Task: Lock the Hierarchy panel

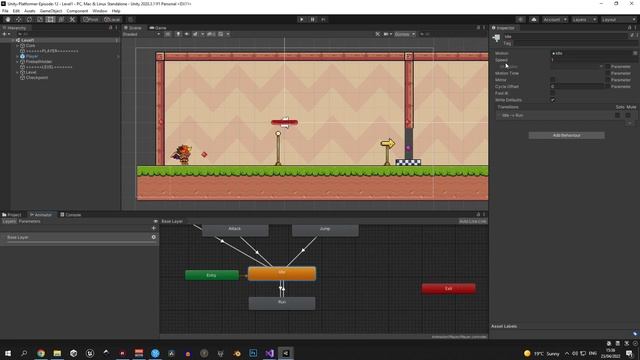Action: 111,28
